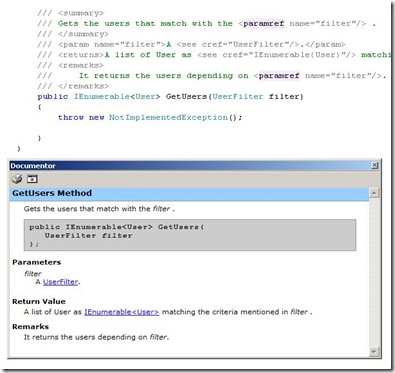Click 'IEnumerable<User>' return type in code editor

tap(117, 97)
